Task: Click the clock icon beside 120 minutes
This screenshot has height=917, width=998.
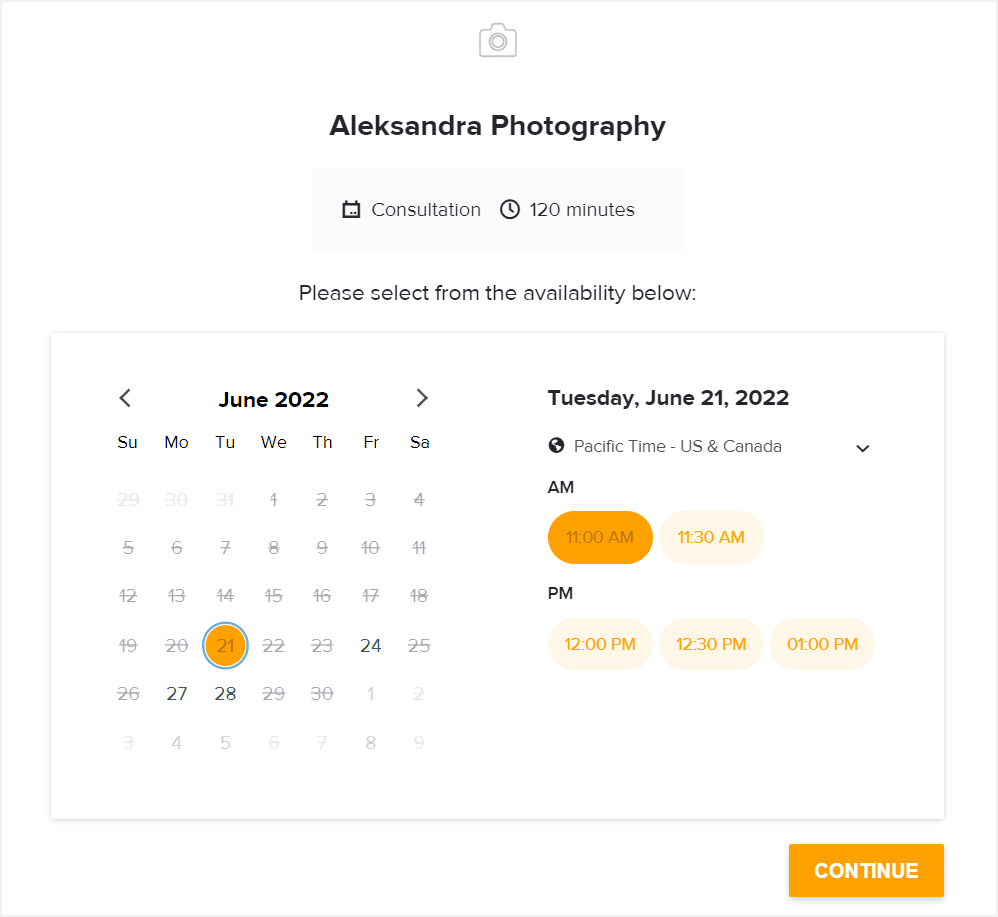Action: tap(510, 209)
